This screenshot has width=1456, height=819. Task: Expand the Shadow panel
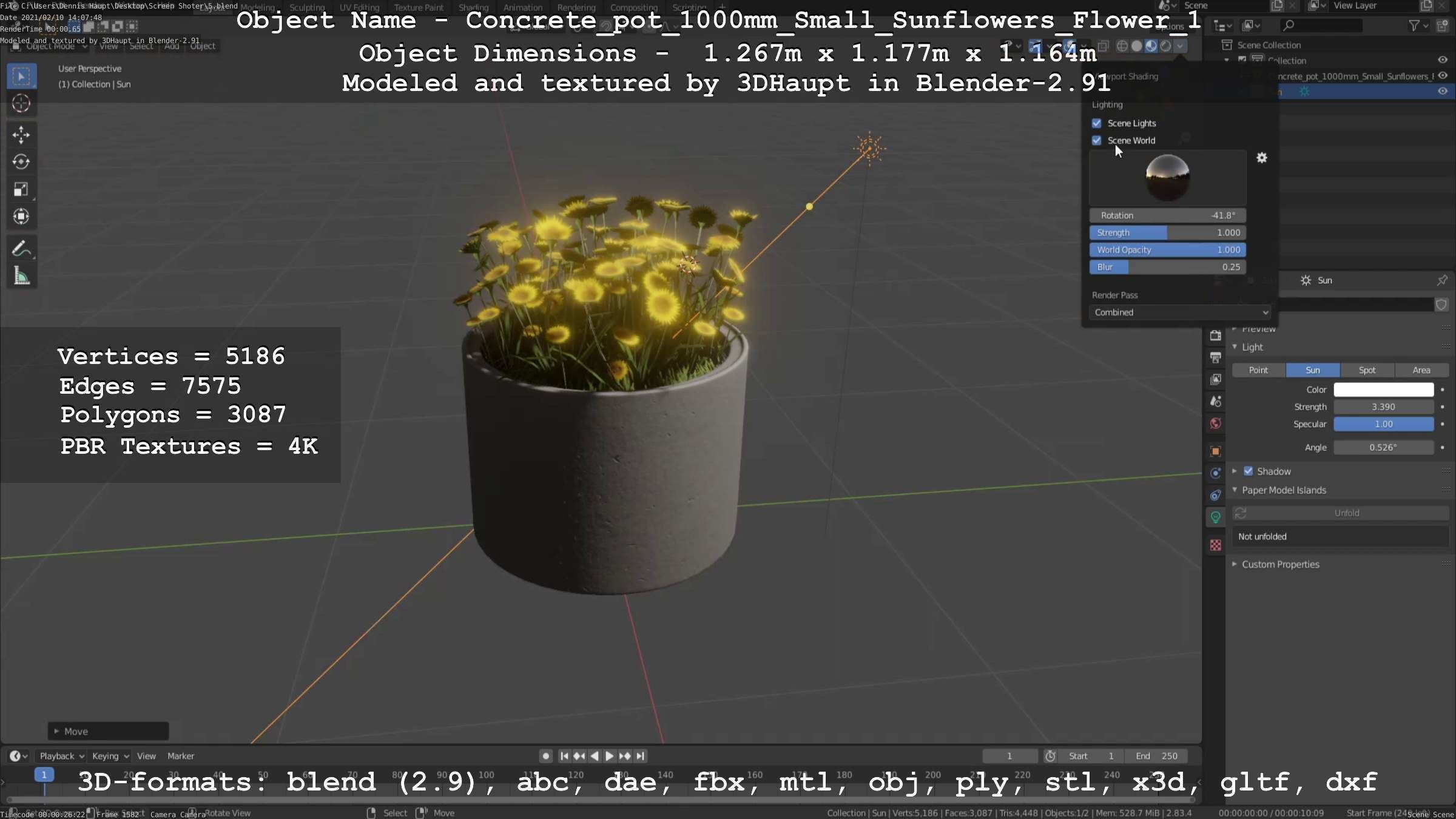pyautogui.click(x=1235, y=471)
